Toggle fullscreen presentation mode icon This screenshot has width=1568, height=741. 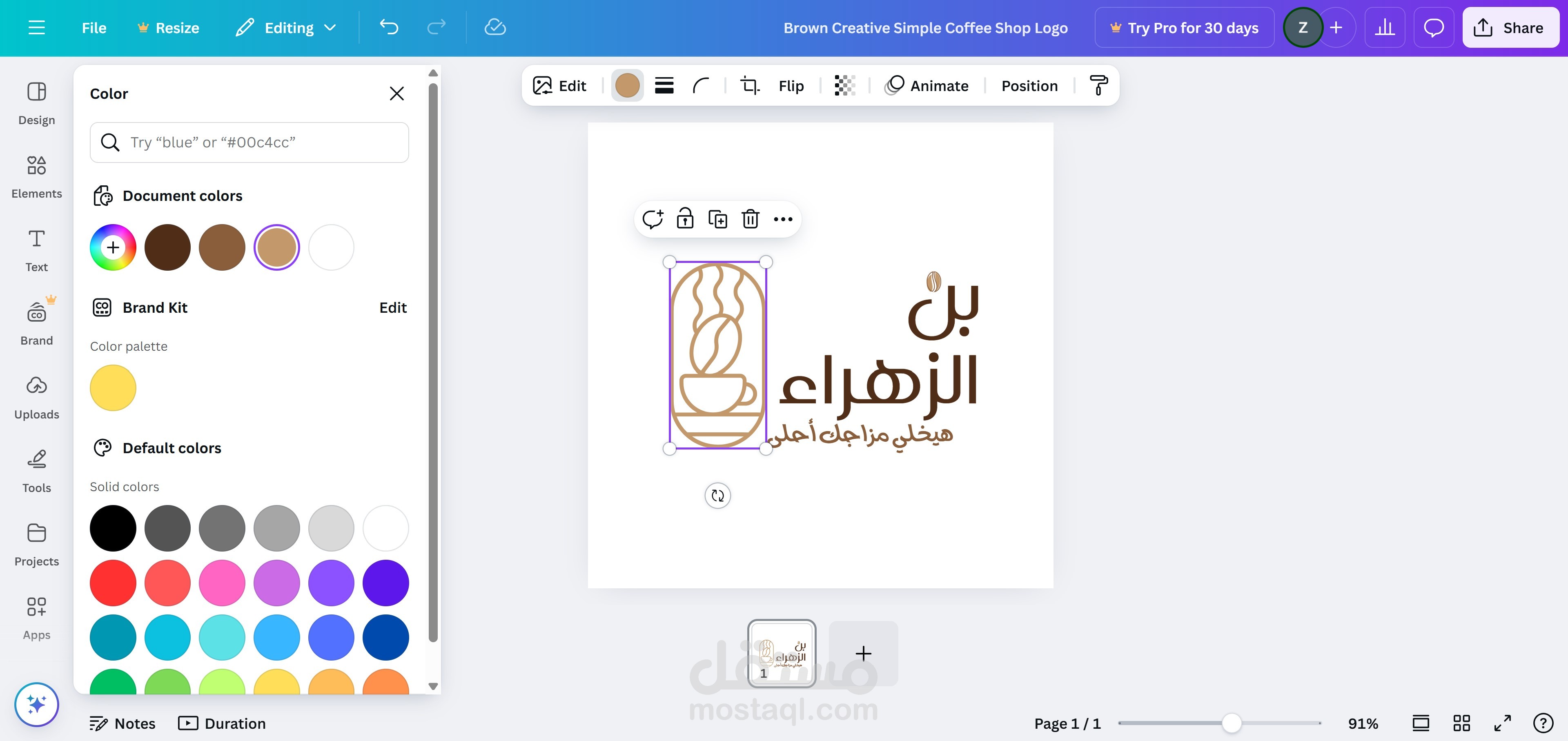1502,723
